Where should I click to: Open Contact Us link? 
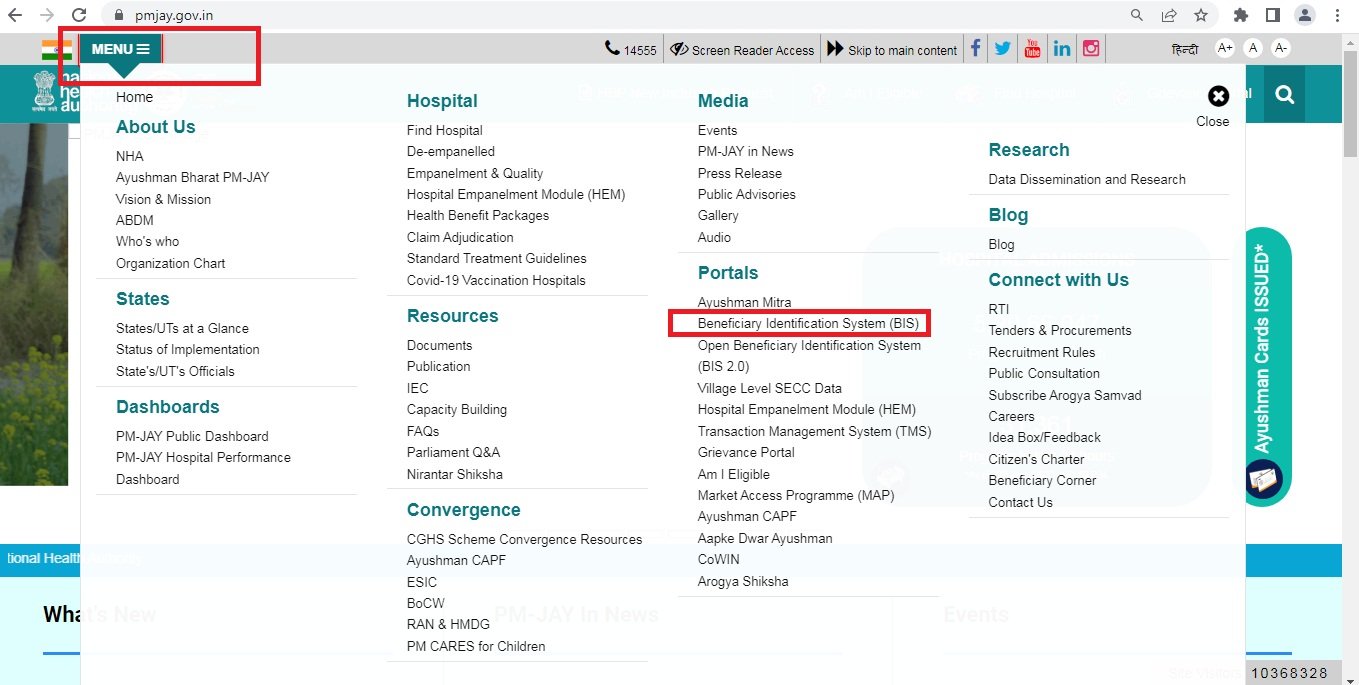coord(1021,502)
